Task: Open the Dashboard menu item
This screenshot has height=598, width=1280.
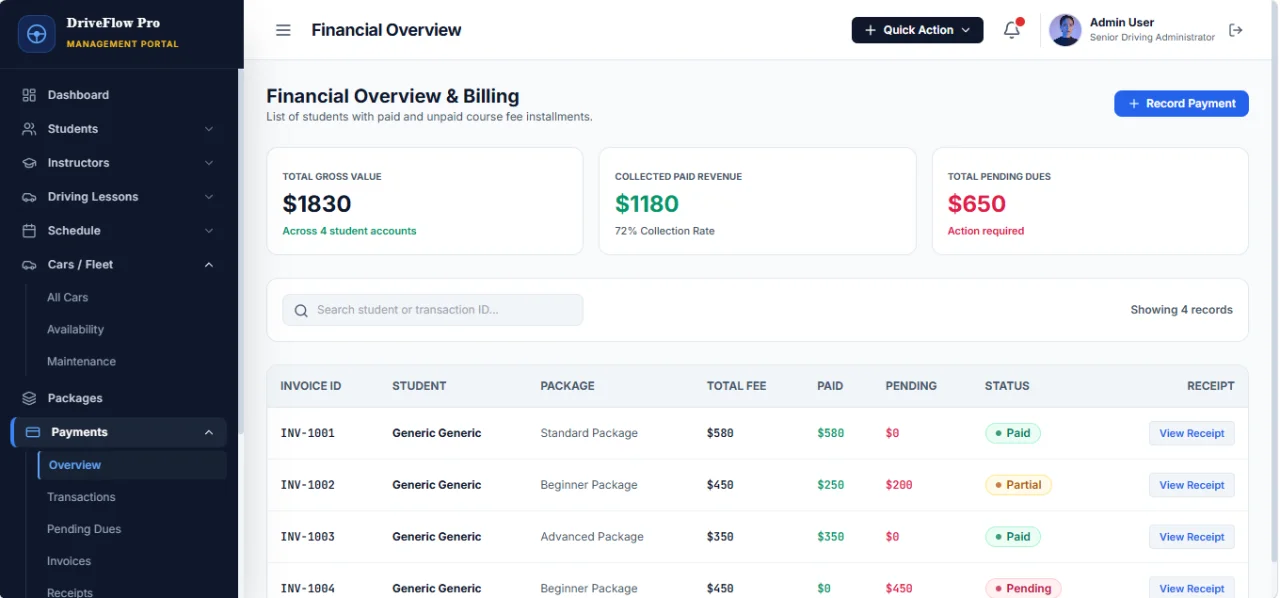Action: coord(119,95)
